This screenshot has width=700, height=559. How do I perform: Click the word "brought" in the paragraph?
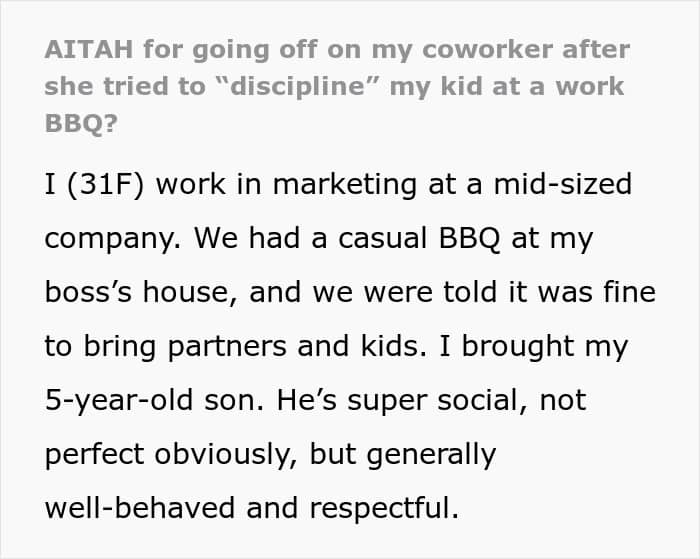[x=517, y=346]
